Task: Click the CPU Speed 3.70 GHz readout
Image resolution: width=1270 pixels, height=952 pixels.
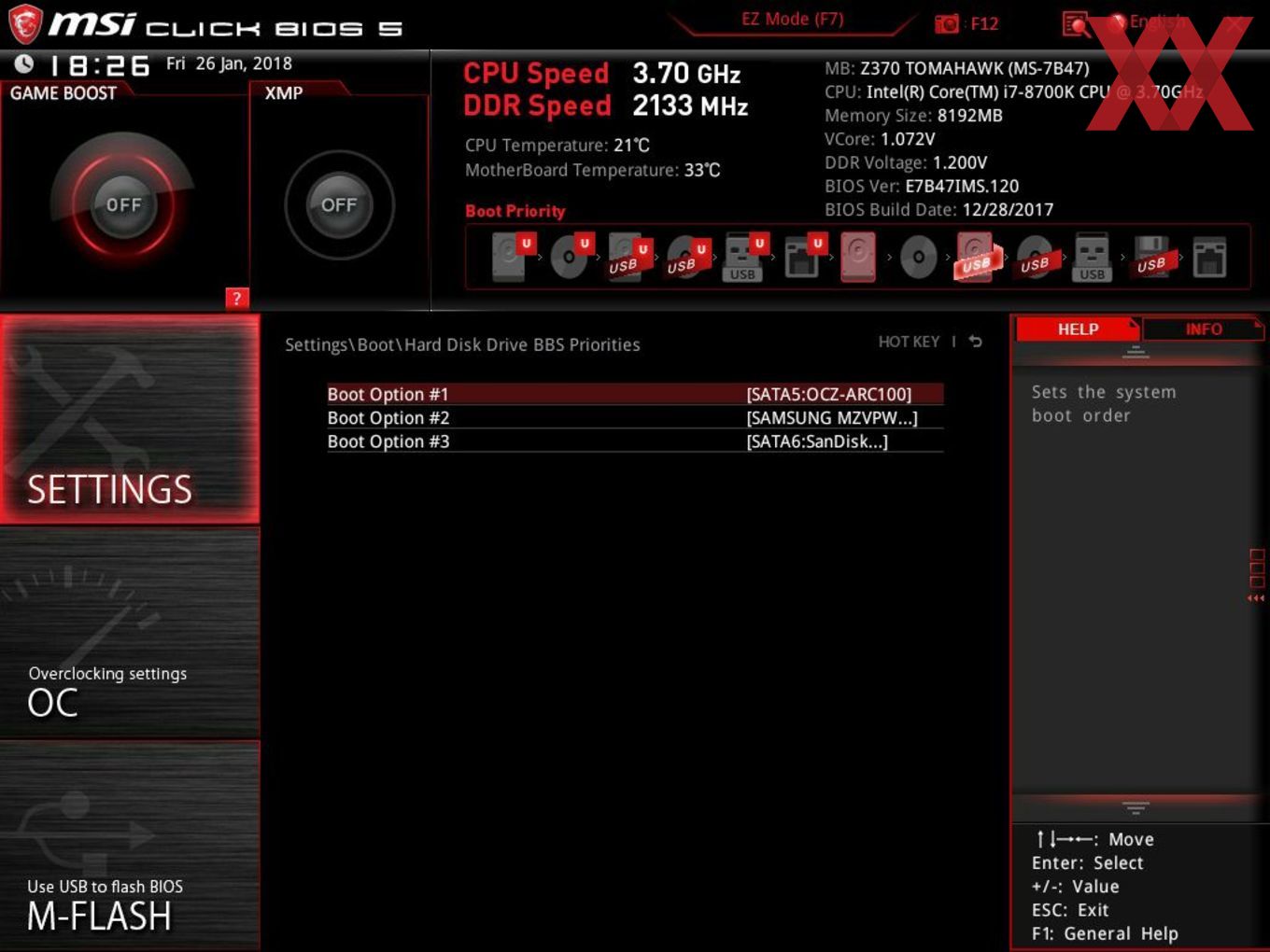Action: pyautogui.click(x=602, y=73)
